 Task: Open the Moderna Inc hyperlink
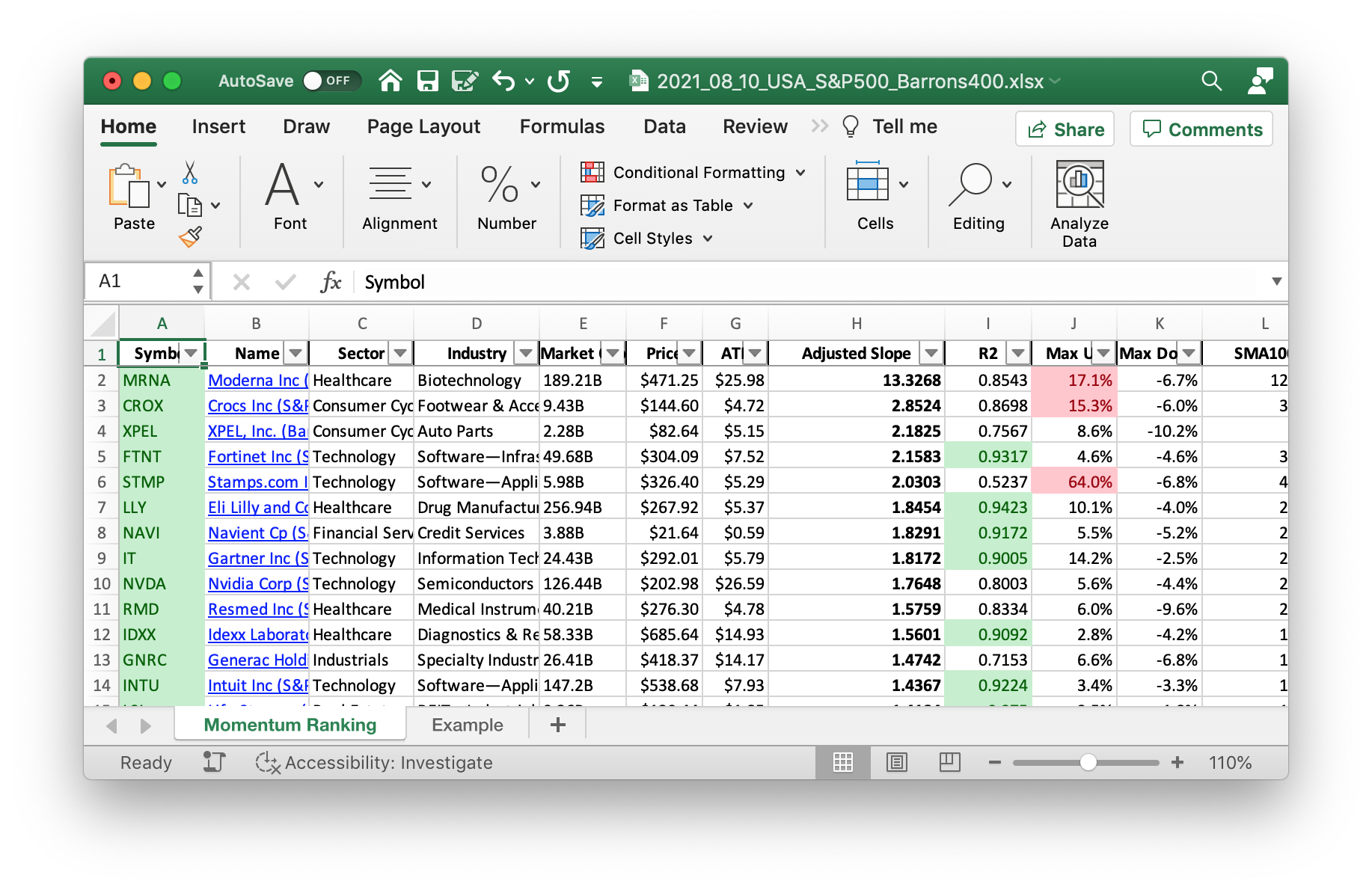257,380
